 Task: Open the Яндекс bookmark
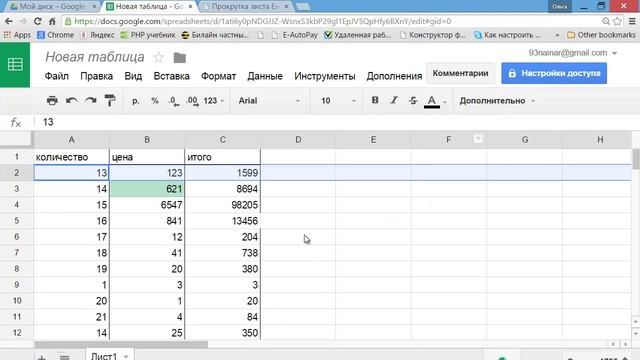pyautogui.click(x=97, y=35)
